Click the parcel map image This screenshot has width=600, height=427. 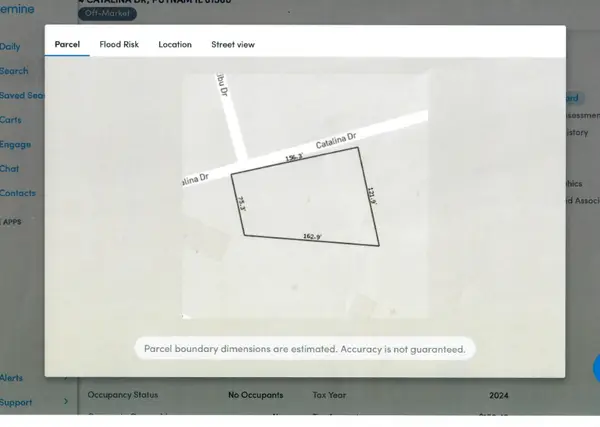305,196
